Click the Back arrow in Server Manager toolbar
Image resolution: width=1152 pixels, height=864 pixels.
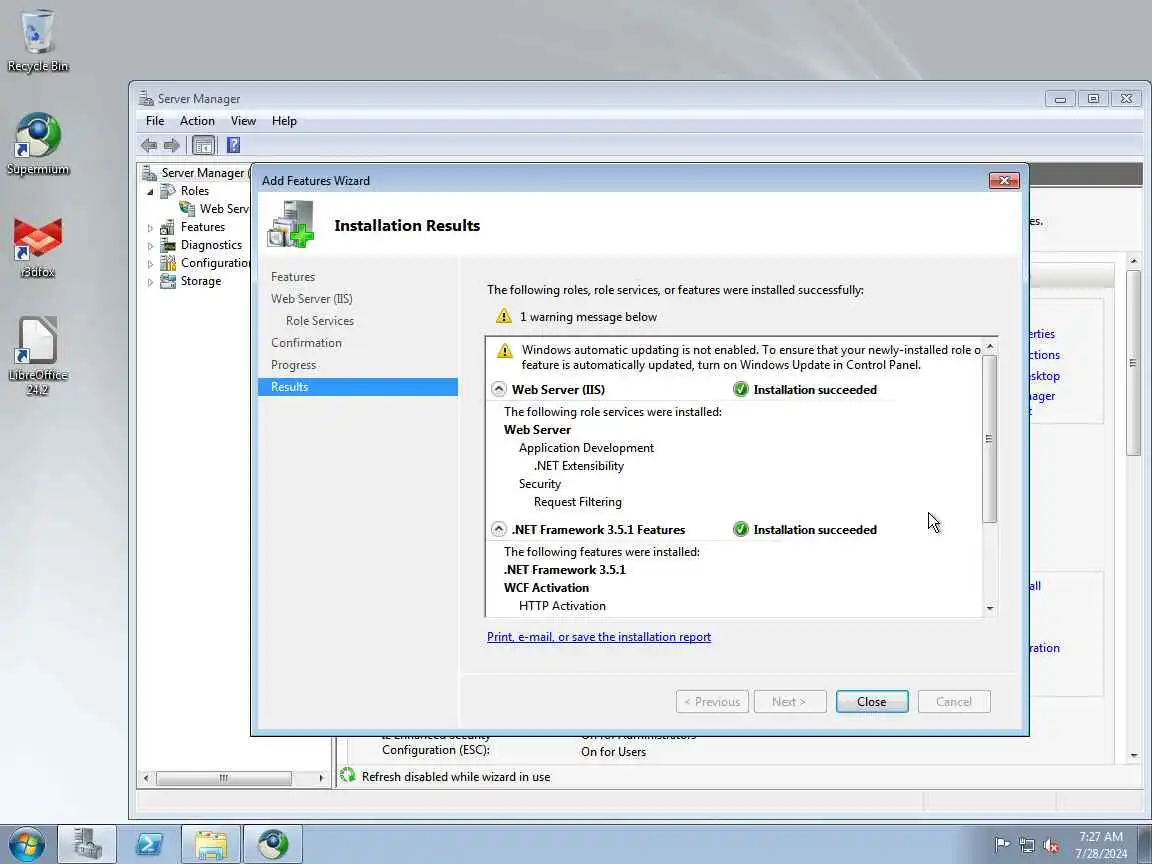[x=149, y=145]
